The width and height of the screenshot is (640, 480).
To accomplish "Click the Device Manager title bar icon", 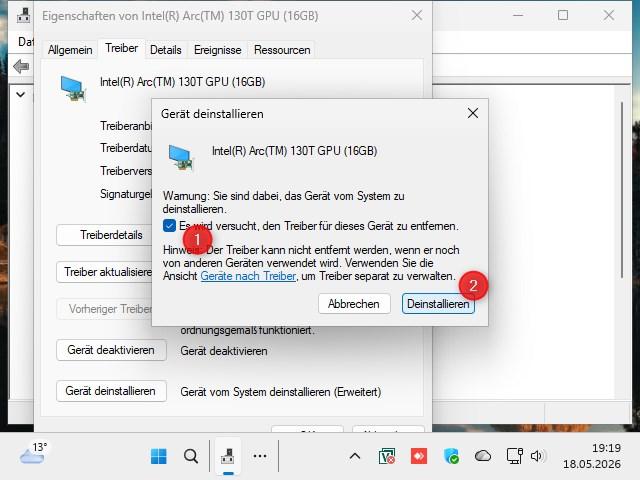I will coord(24,16).
